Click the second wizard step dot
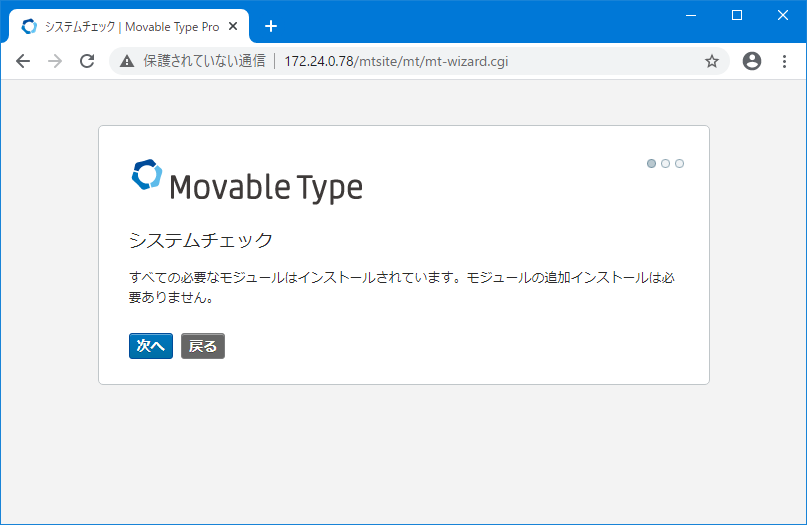This screenshot has height=525, width=807. (x=665, y=164)
